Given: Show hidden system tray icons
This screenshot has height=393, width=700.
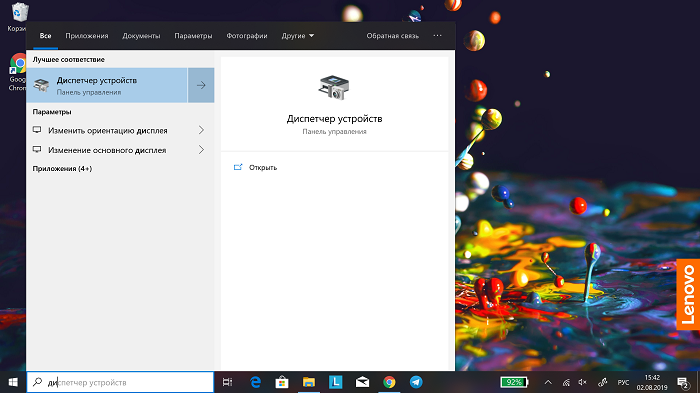Looking at the screenshot, I should pos(548,382).
